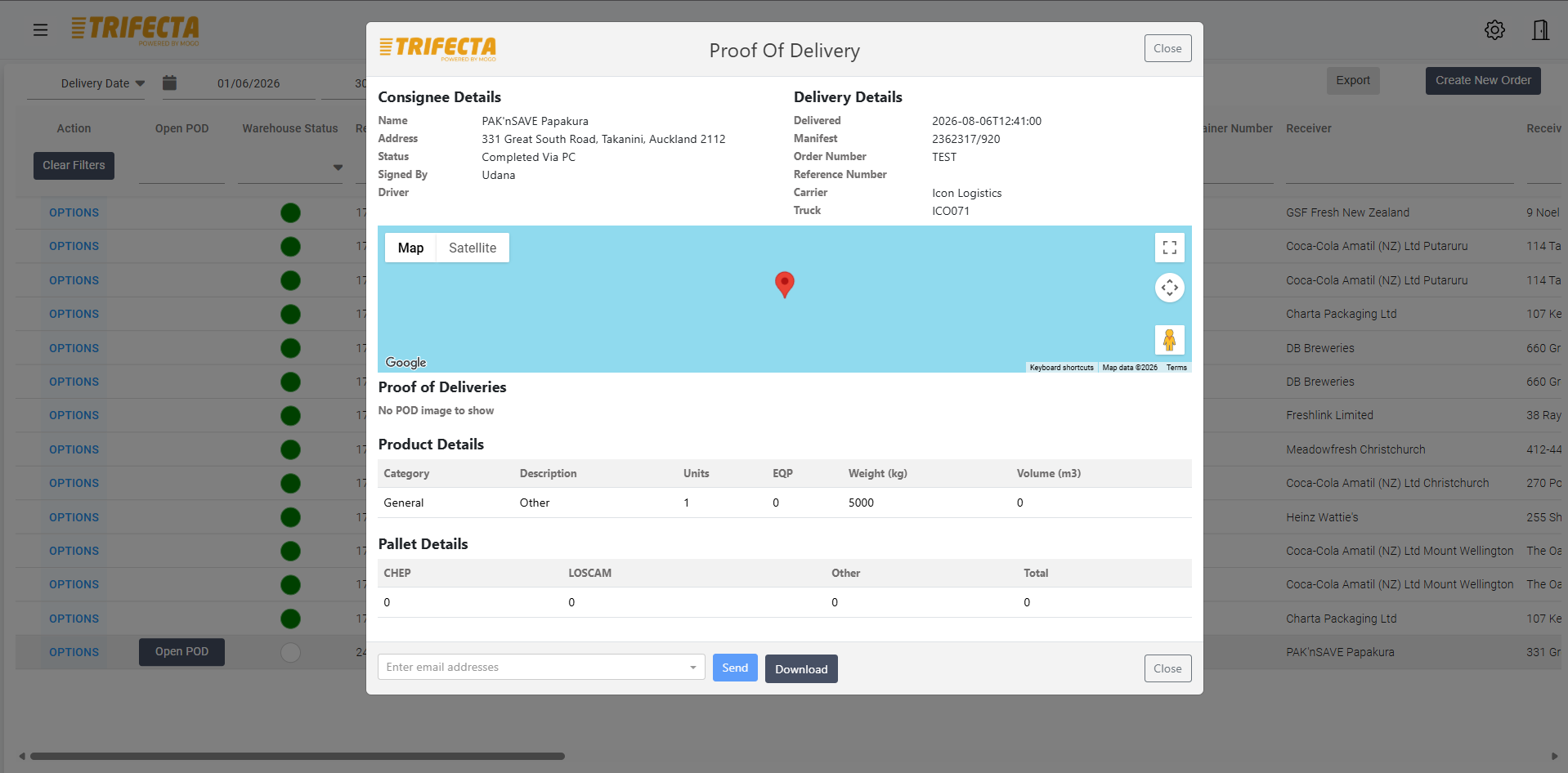Click horizontal scrollbar thumb
Viewport: 1568px width, 773px height.
(x=298, y=756)
